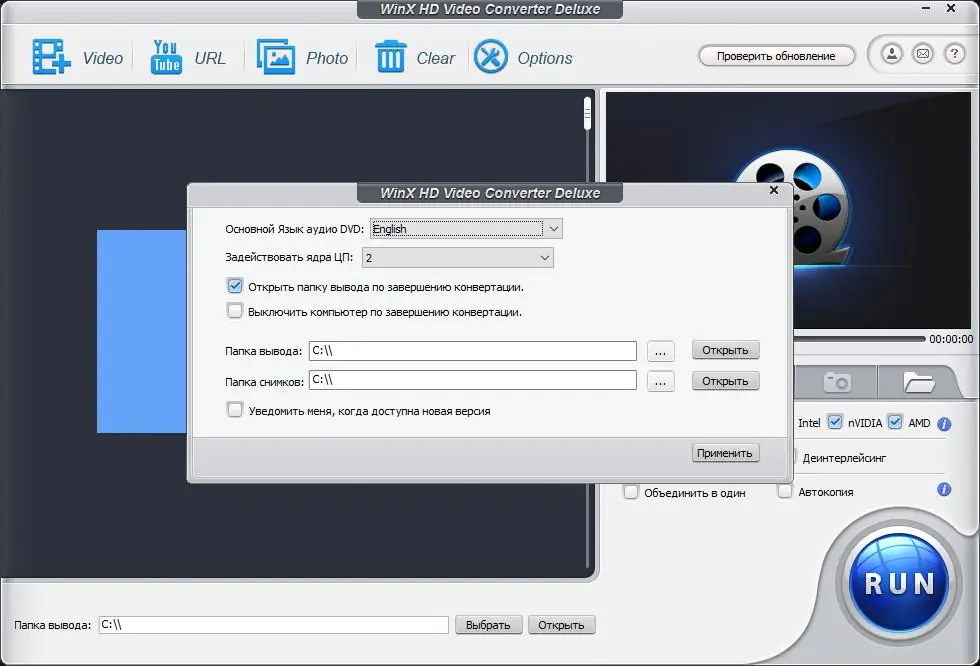This screenshot has width=980, height=666.
Task: Enable выключить компьютер по завершению конвертации
Action: [234, 311]
